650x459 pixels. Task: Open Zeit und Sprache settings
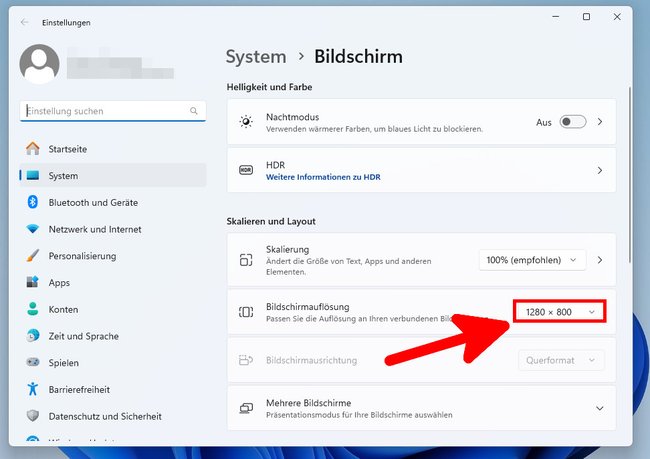pyautogui.click(x=113, y=336)
